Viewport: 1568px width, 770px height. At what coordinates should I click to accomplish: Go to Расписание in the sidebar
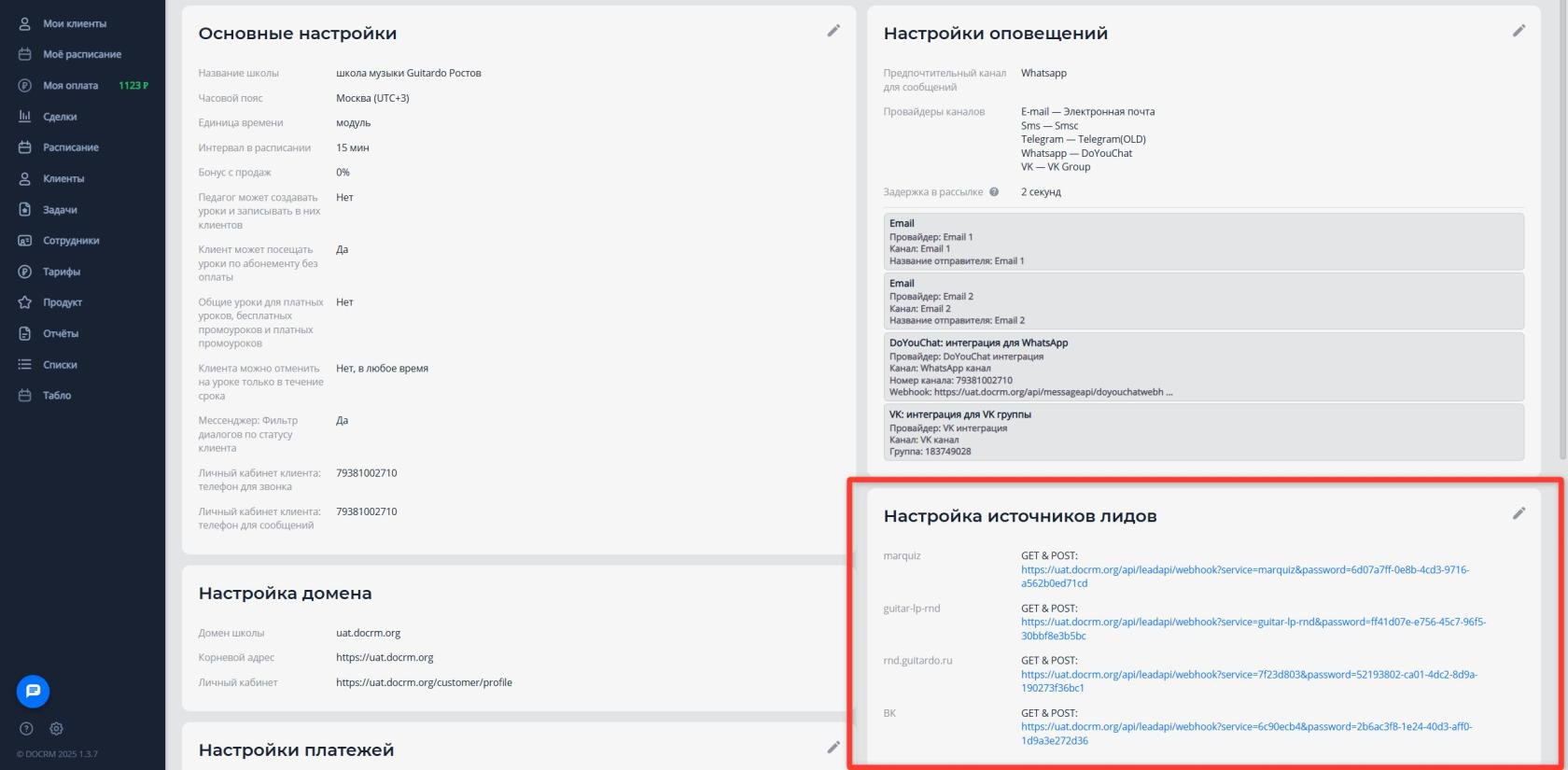(70, 147)
